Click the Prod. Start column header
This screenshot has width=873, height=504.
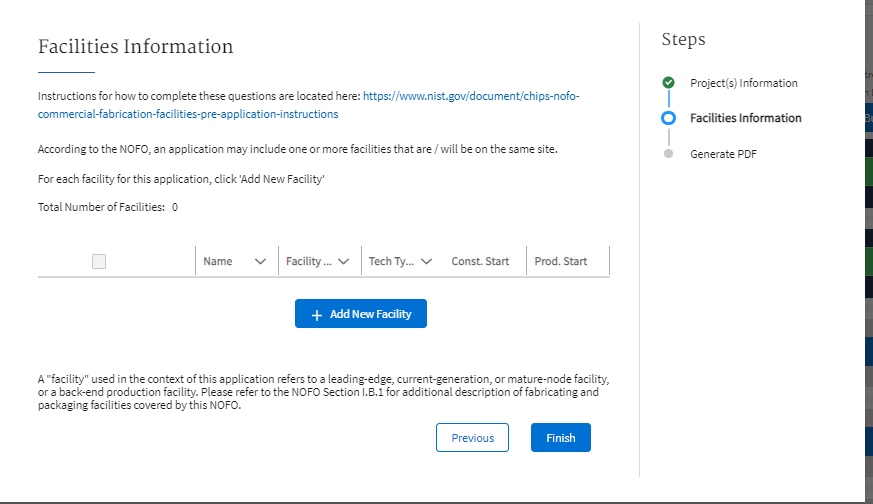click(561, 261)
